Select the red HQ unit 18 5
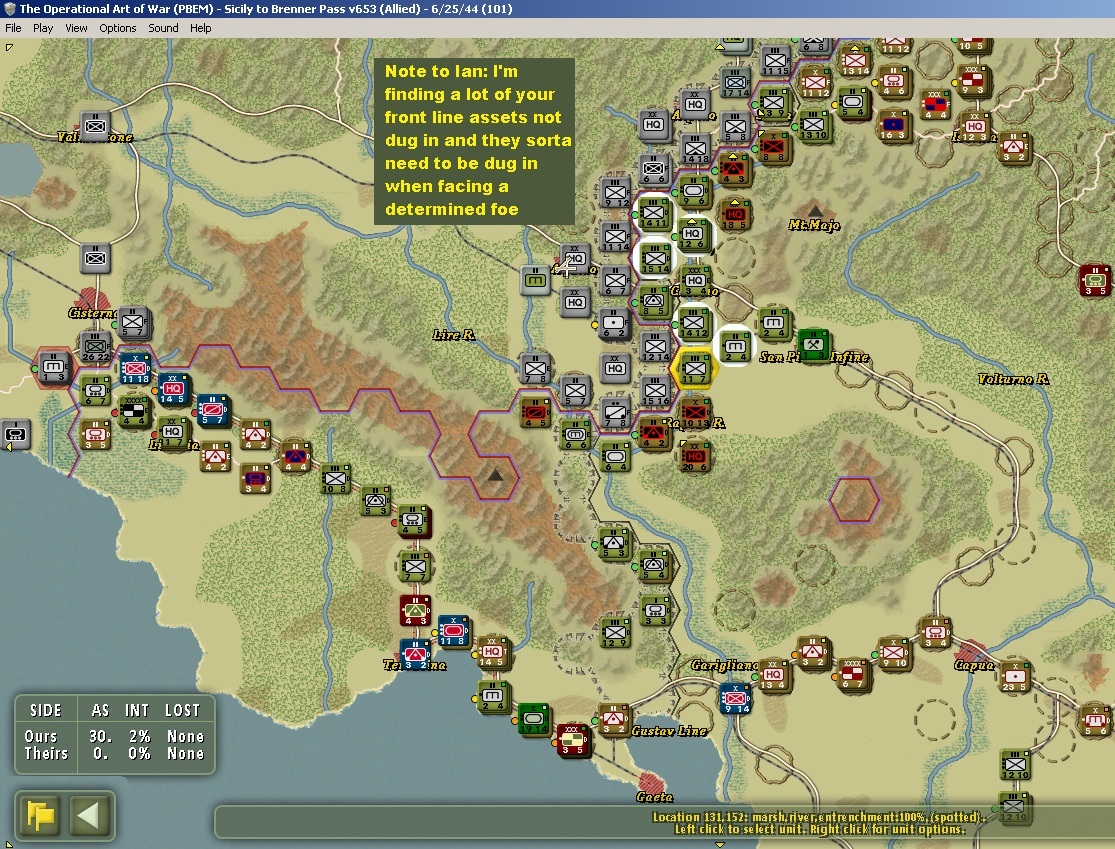Image resolution: width=1115 pixels, height=849 pixels. [x=735, y=215]
